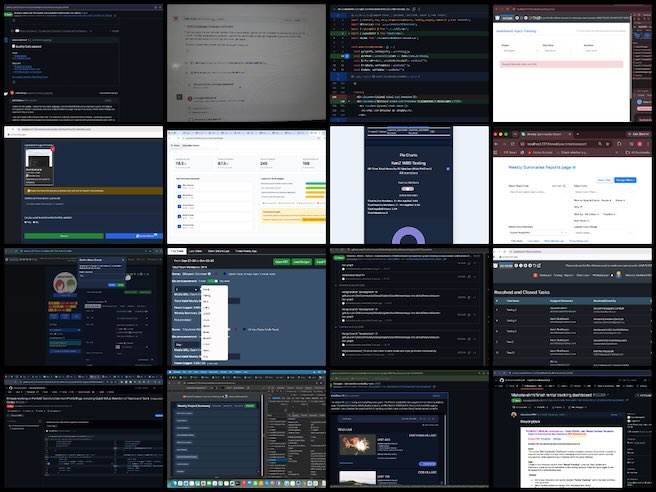Open Pull requests tab in rental tracking PR window
Viewport: 656px width, 492px height.
530,386
